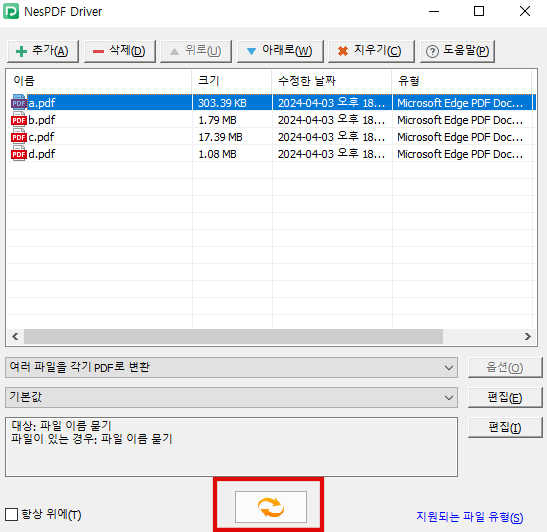547x532 pixels.
Task: Click the horizontal scrollbar thumb
Action: pos(233,337)
